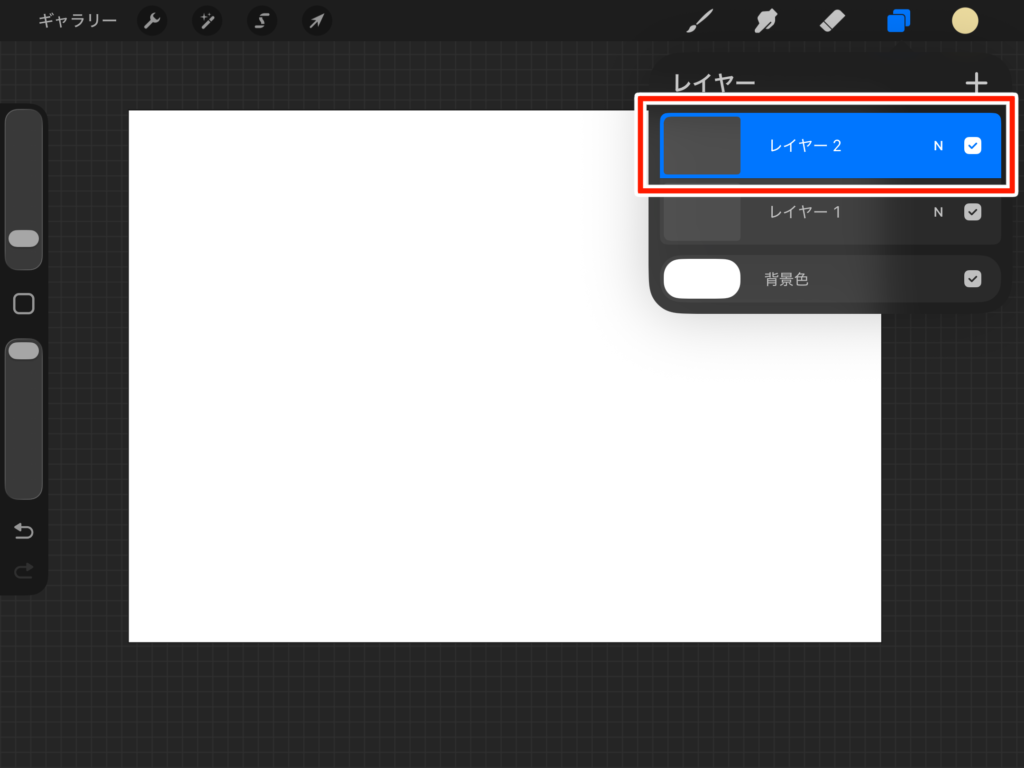Return to ギャラリー
The image size is (1024, 768).
77,21
